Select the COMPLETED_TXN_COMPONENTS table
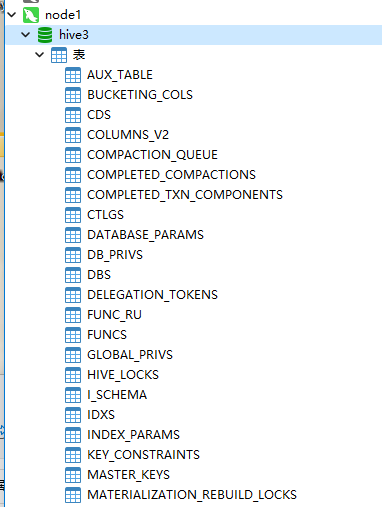The width and height of the screenshot is (382, 507). (x=185, y=195)
